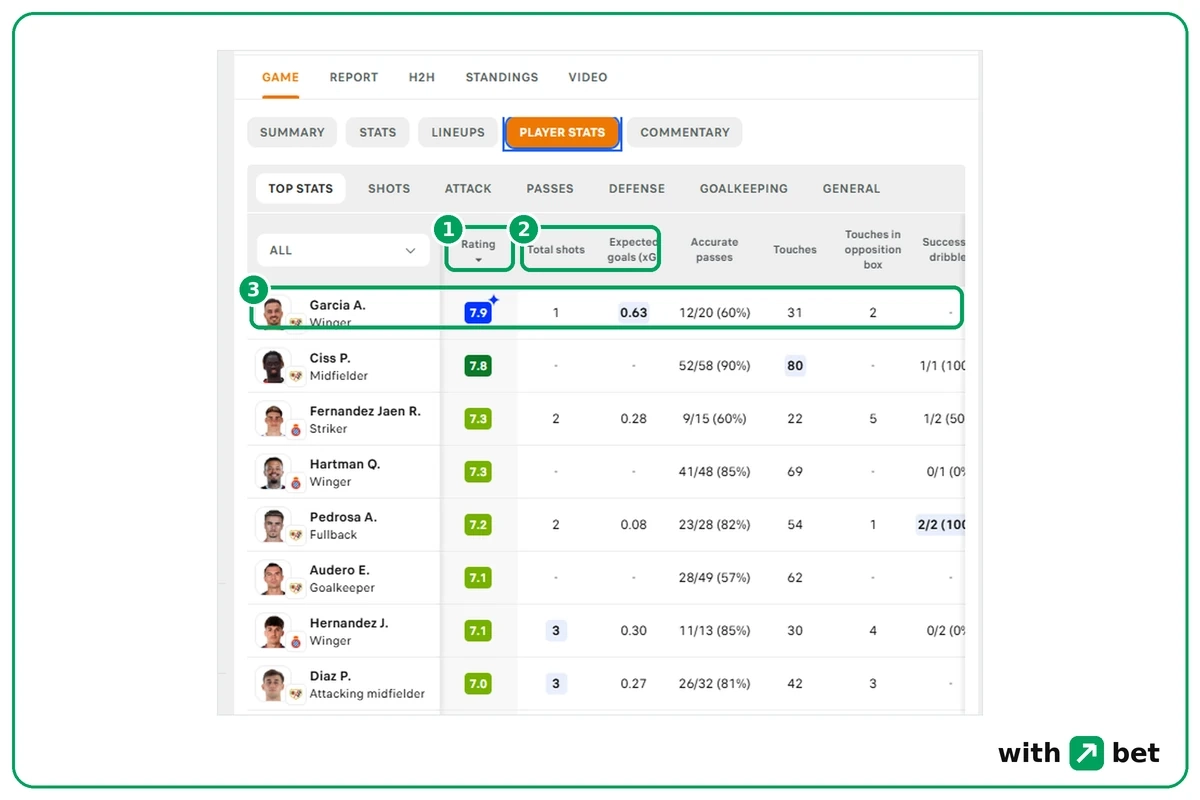
Task: Select the STATS button
Action: pyautogui.click(x=378, y=132)
